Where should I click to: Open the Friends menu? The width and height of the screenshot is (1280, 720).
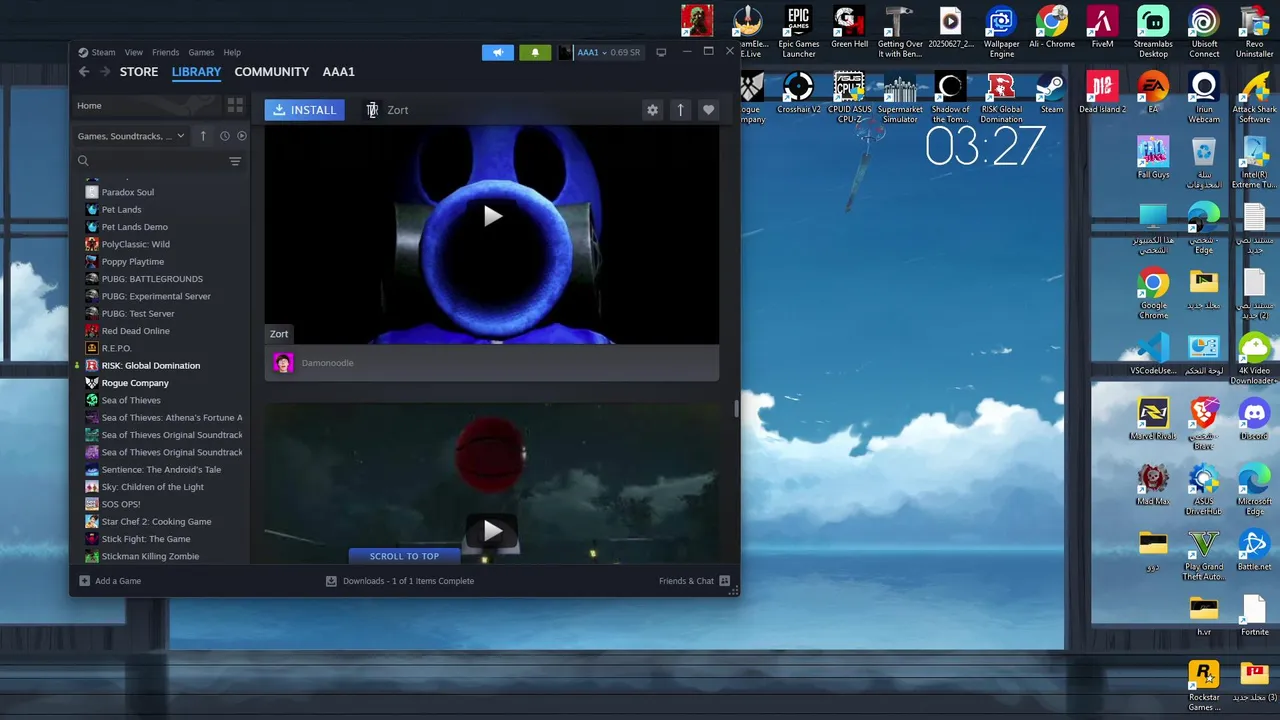[166, 52]
